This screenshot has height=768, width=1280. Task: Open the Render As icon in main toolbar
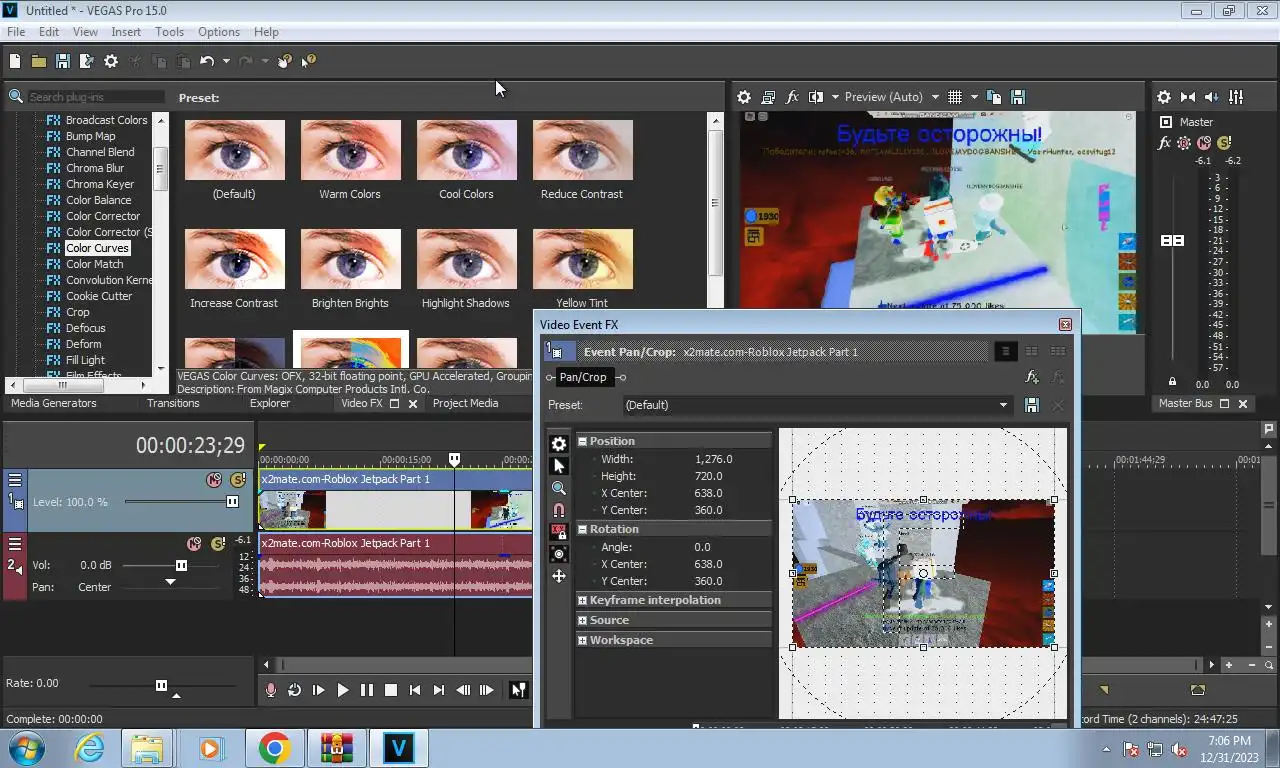(86, 61)
